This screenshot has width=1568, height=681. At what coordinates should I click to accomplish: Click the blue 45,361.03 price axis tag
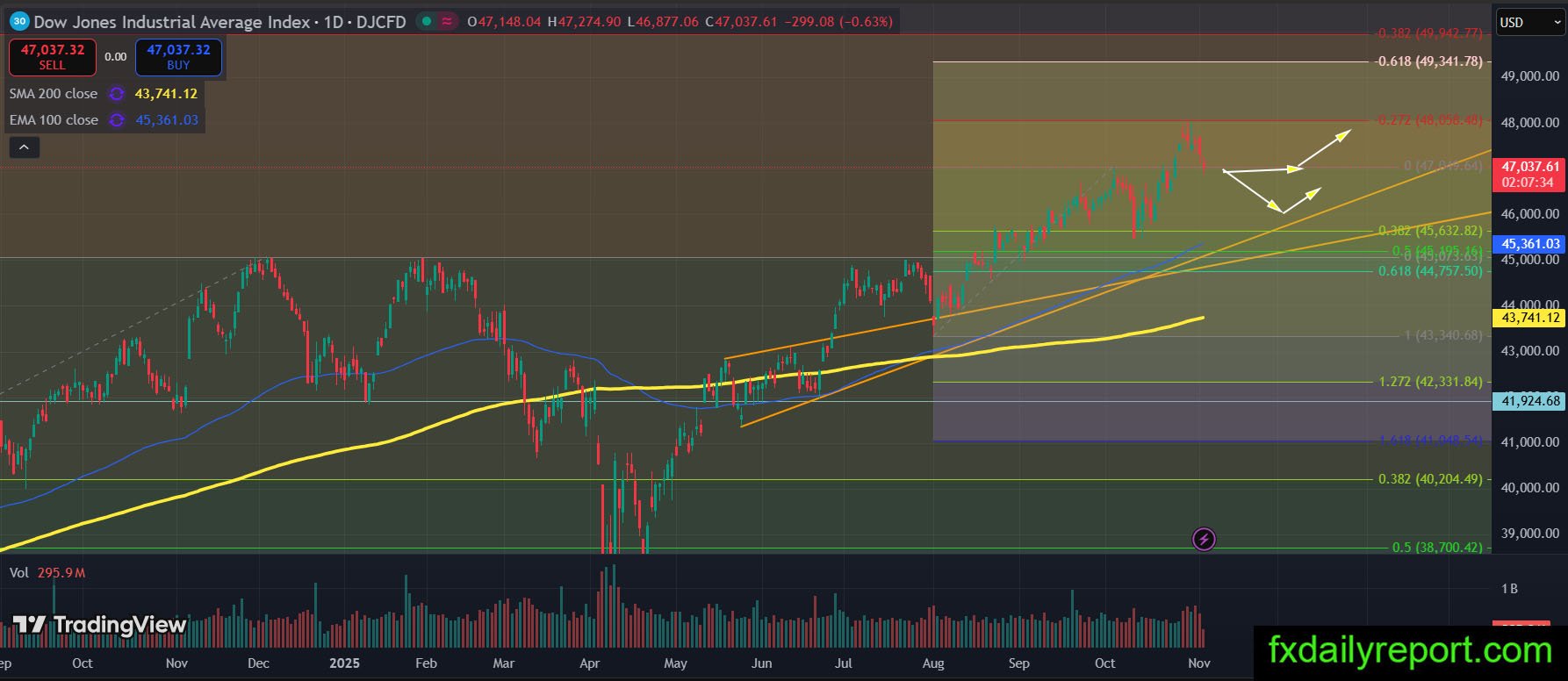pyautogui.click(x=1530, y=244)
